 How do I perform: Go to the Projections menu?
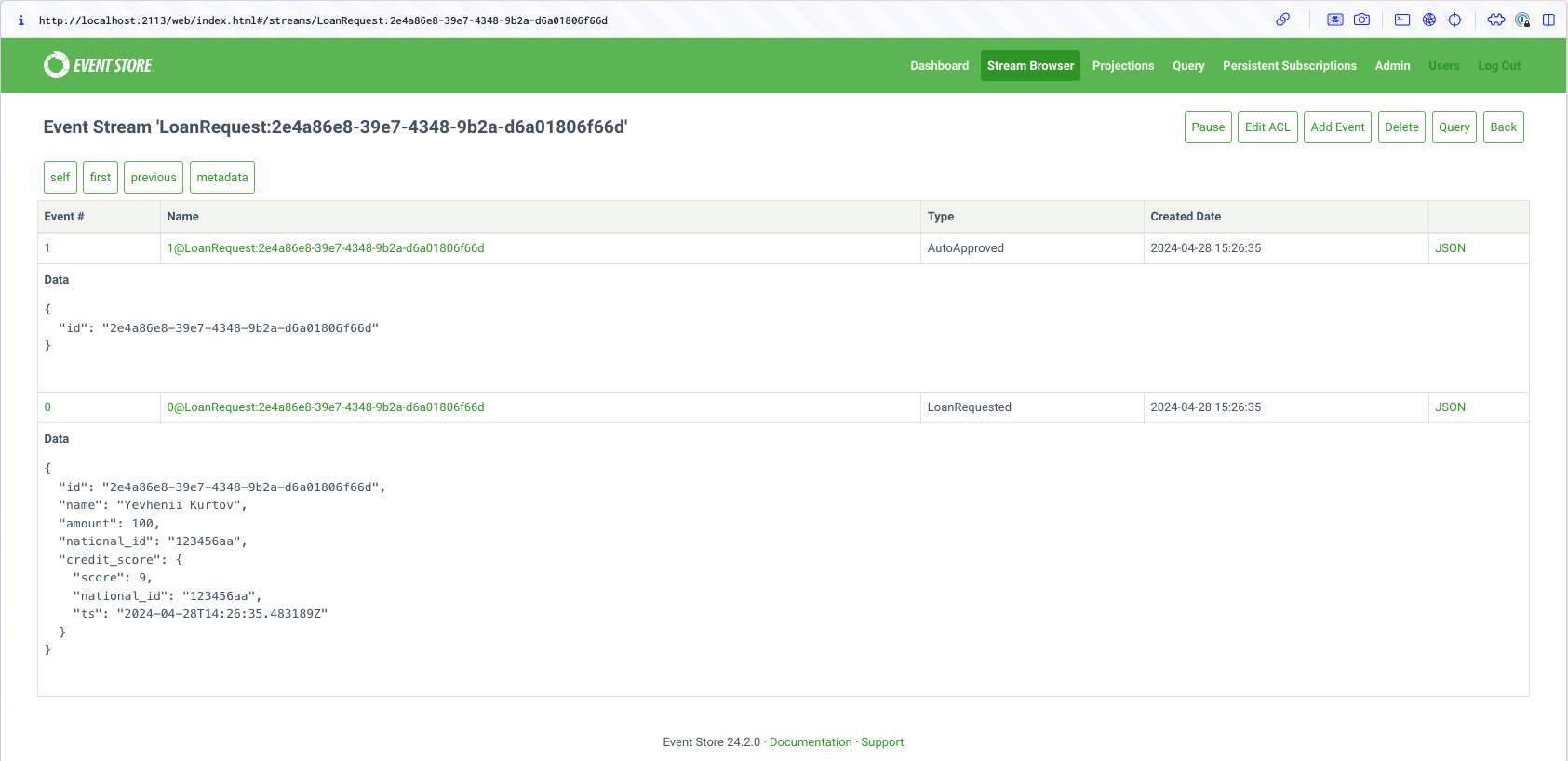point(1122,66)
